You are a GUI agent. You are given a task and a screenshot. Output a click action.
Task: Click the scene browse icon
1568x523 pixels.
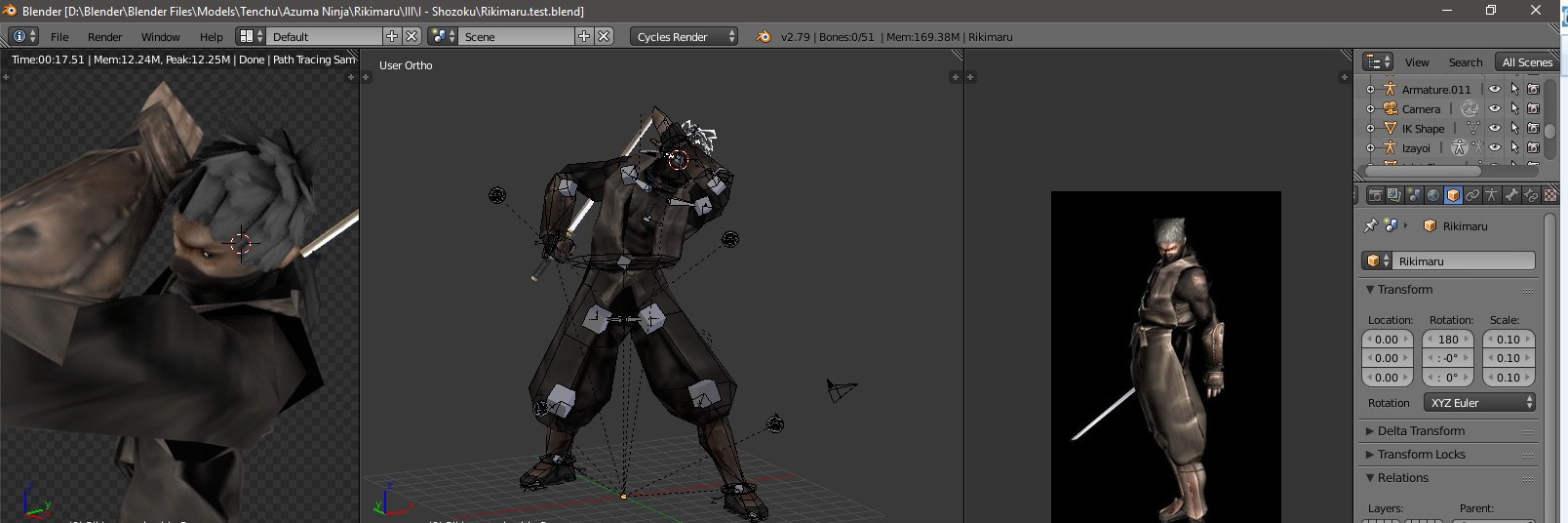click(444, 36)
